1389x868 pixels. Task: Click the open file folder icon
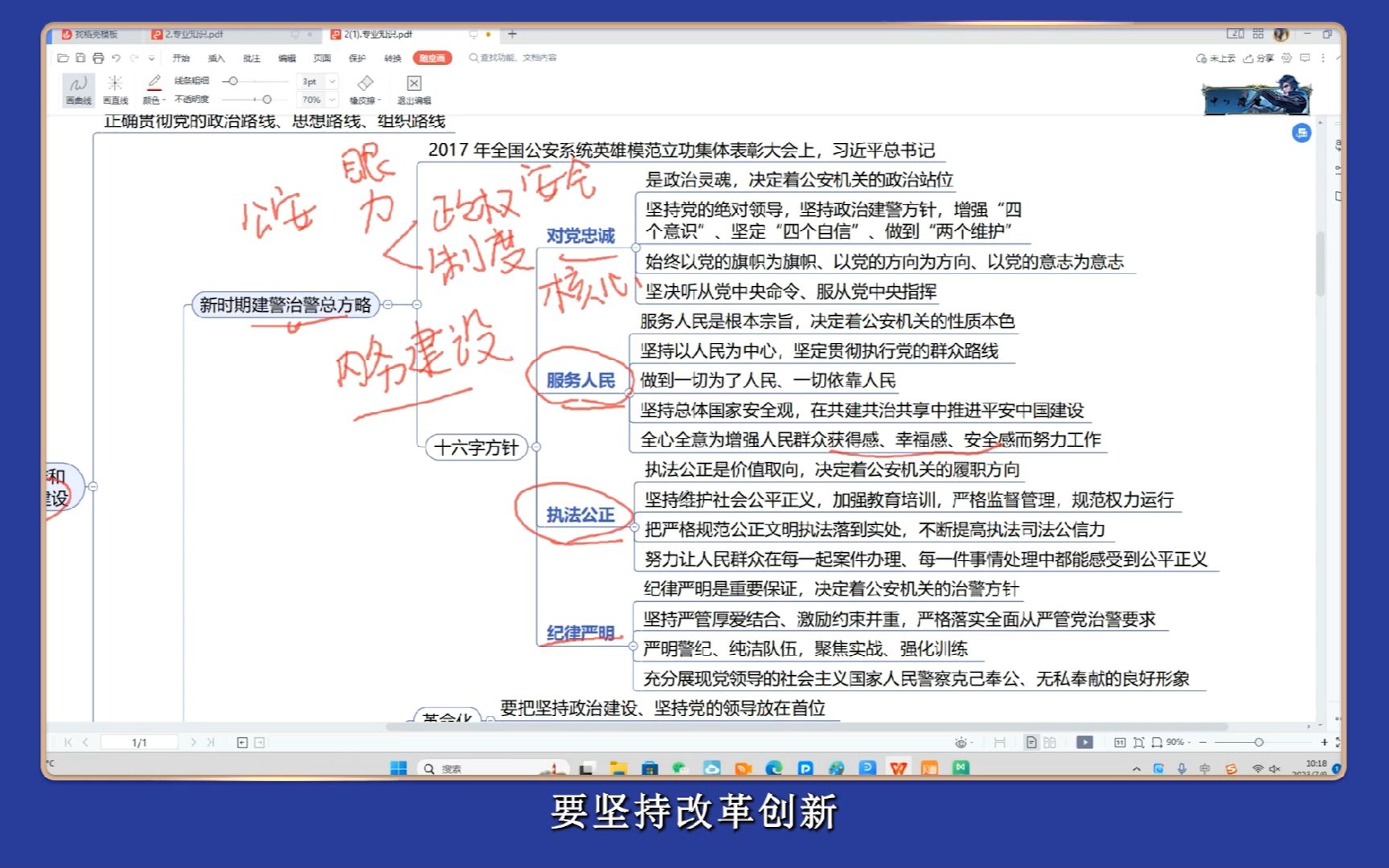pos(63,58)
